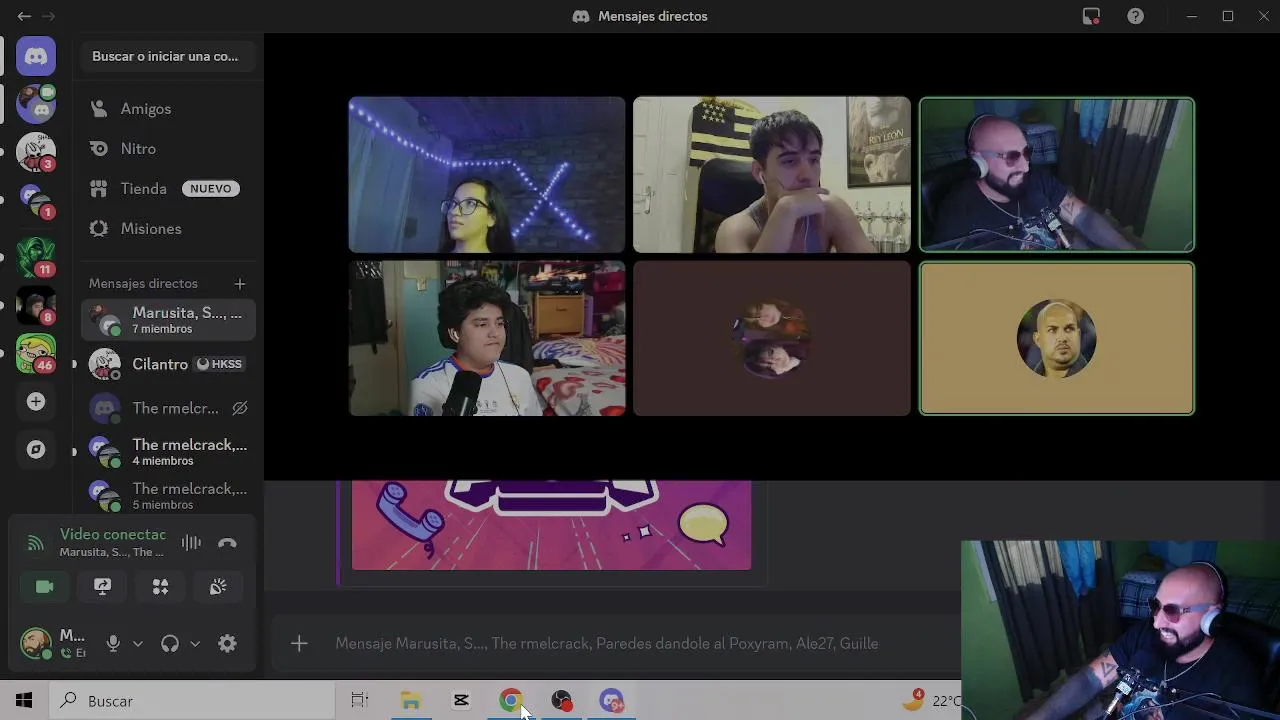Toggle camera video button off
The height and width of the screenshot is (720, 1280).
pyautogui.click(x=44, y=587)
